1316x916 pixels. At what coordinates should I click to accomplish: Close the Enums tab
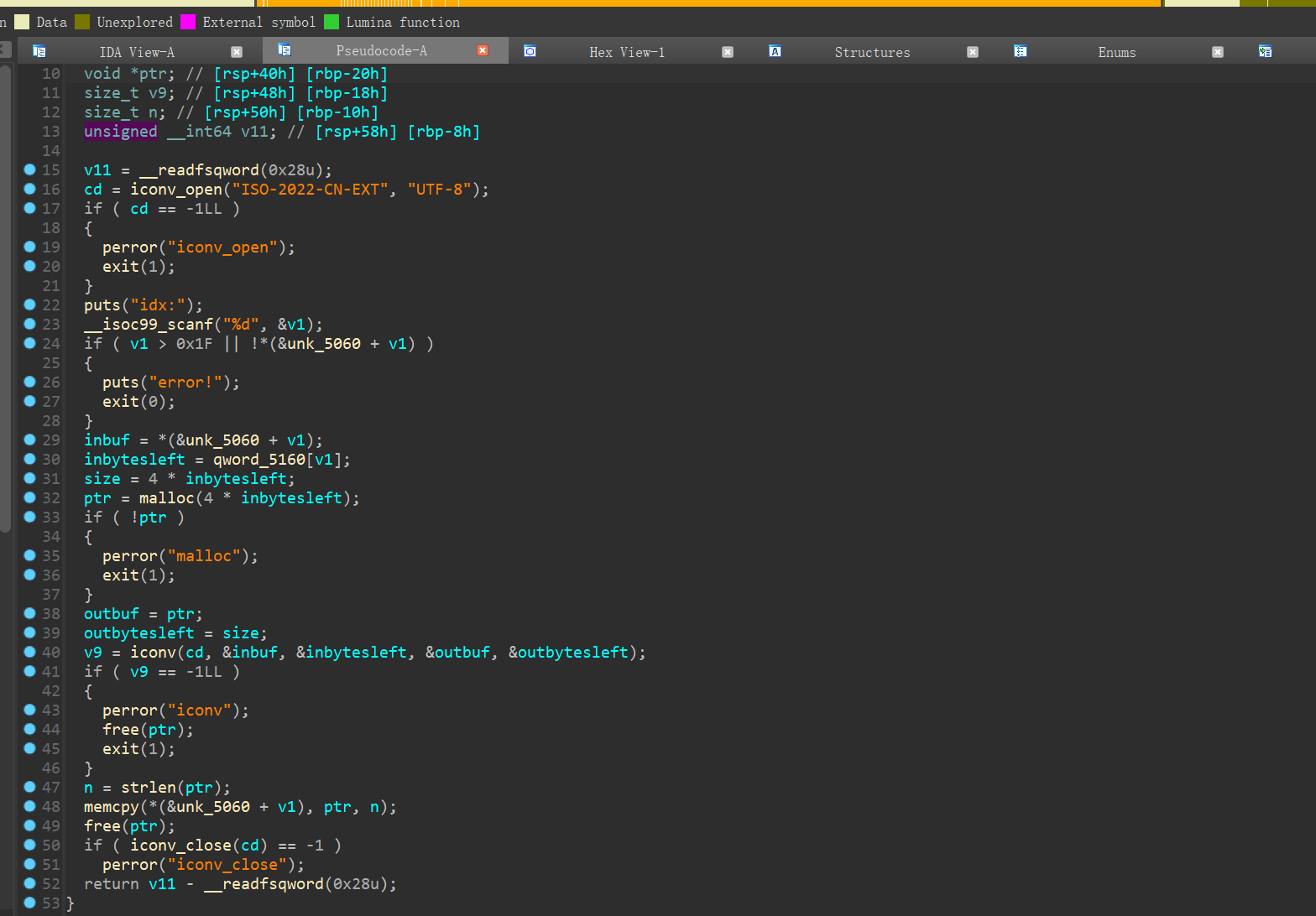pos(1218,52)
